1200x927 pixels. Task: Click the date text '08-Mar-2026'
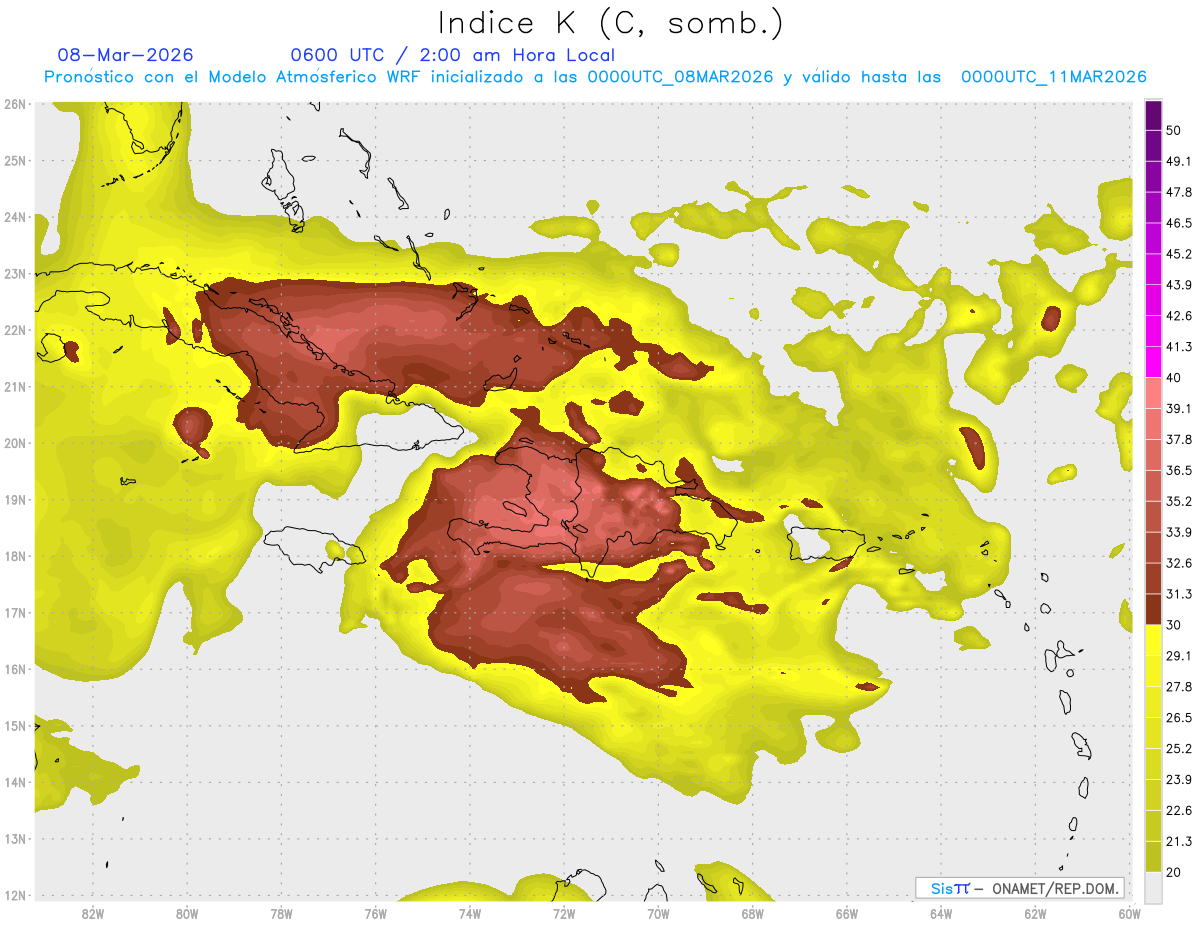(x=126, y=55)
